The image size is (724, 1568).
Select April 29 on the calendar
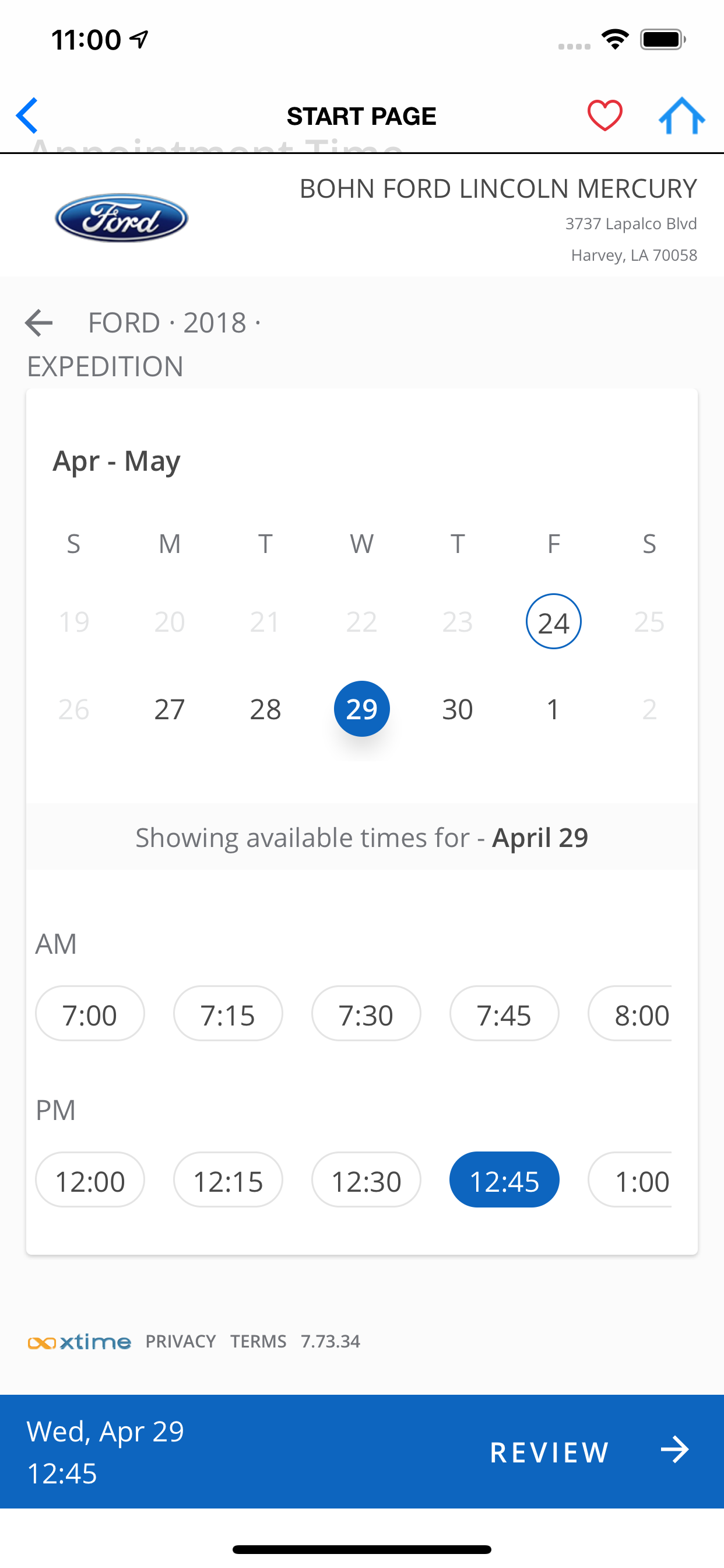point(362,709)
